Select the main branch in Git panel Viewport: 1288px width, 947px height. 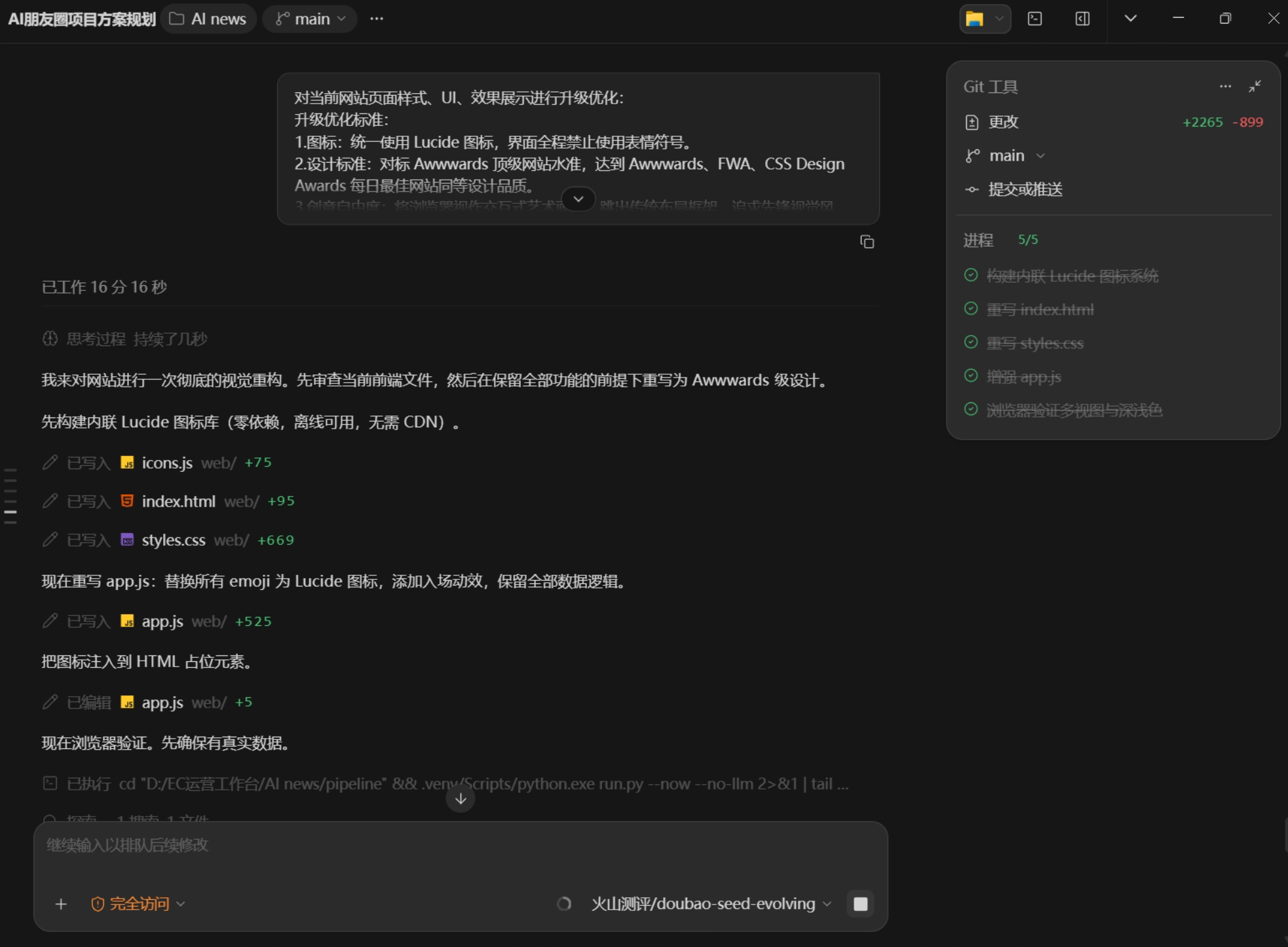click(1006, 156)
